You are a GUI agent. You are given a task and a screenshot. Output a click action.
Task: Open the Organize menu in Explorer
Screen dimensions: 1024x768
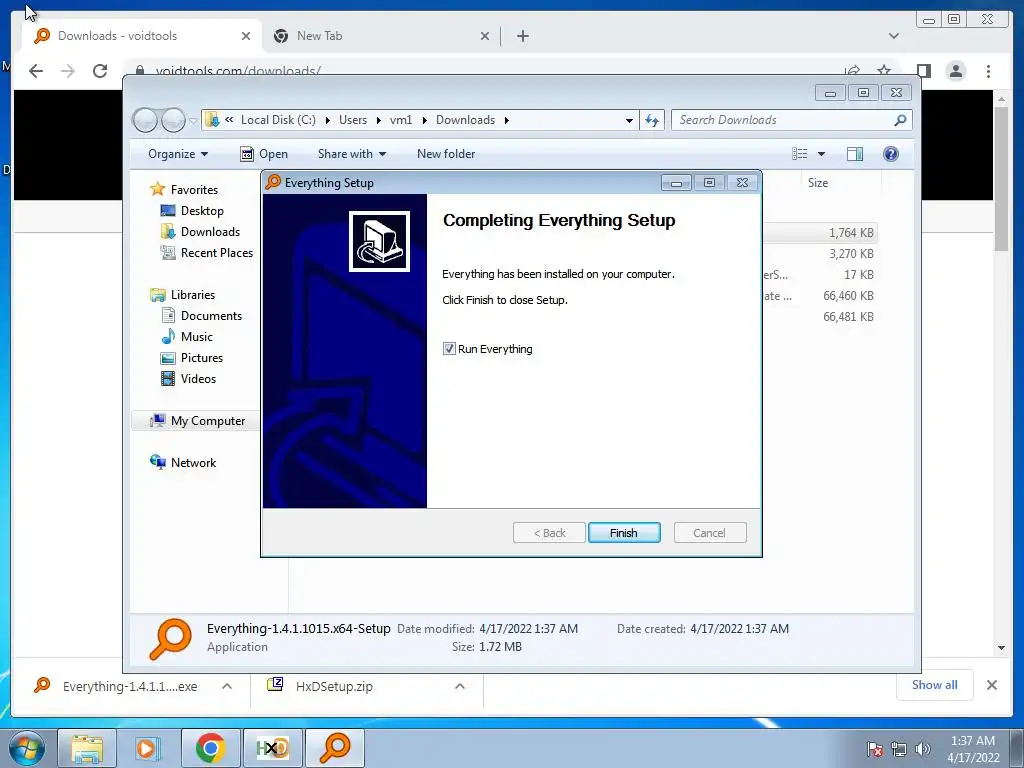pos(178,154)
